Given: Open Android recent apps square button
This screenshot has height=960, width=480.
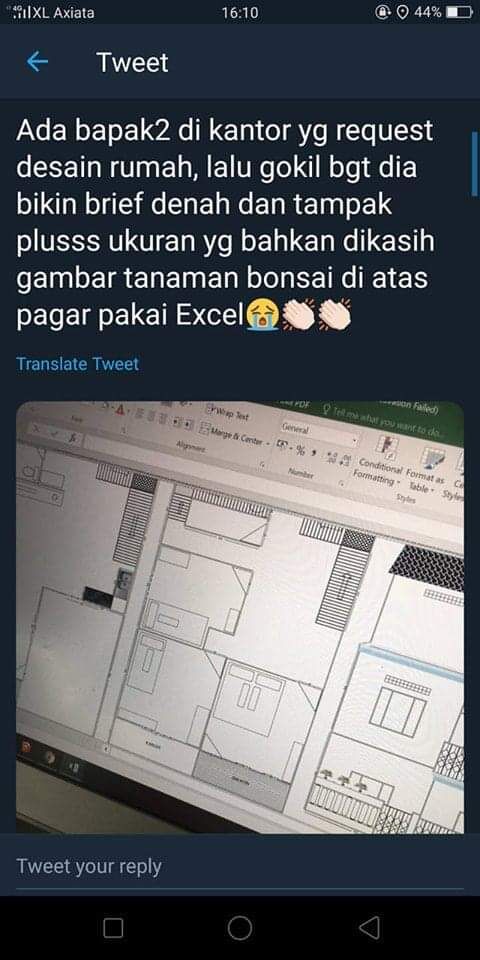Looking at the screenshot, I should [x=113, y=928].
